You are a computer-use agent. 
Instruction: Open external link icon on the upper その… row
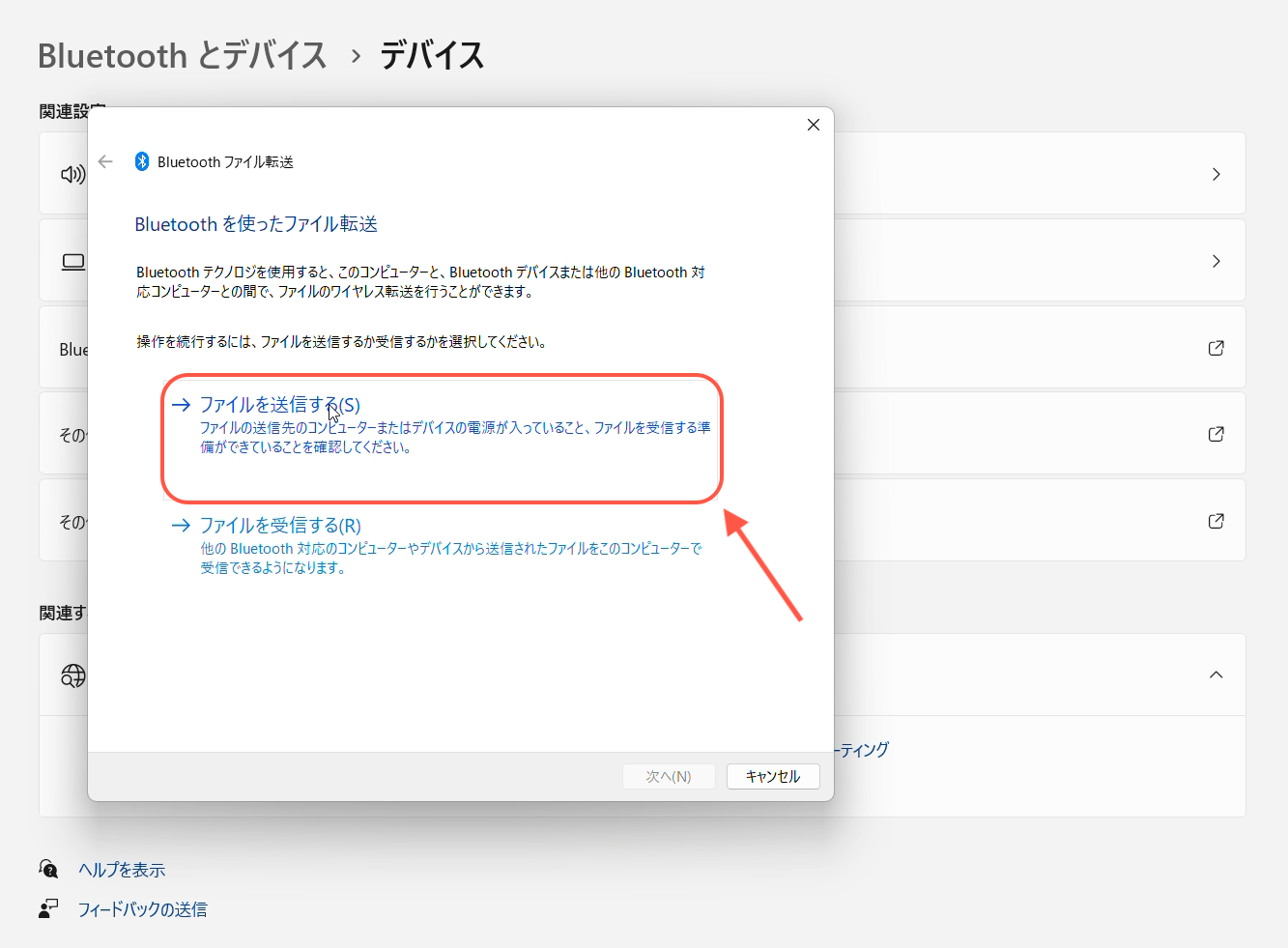point(1216,434)
